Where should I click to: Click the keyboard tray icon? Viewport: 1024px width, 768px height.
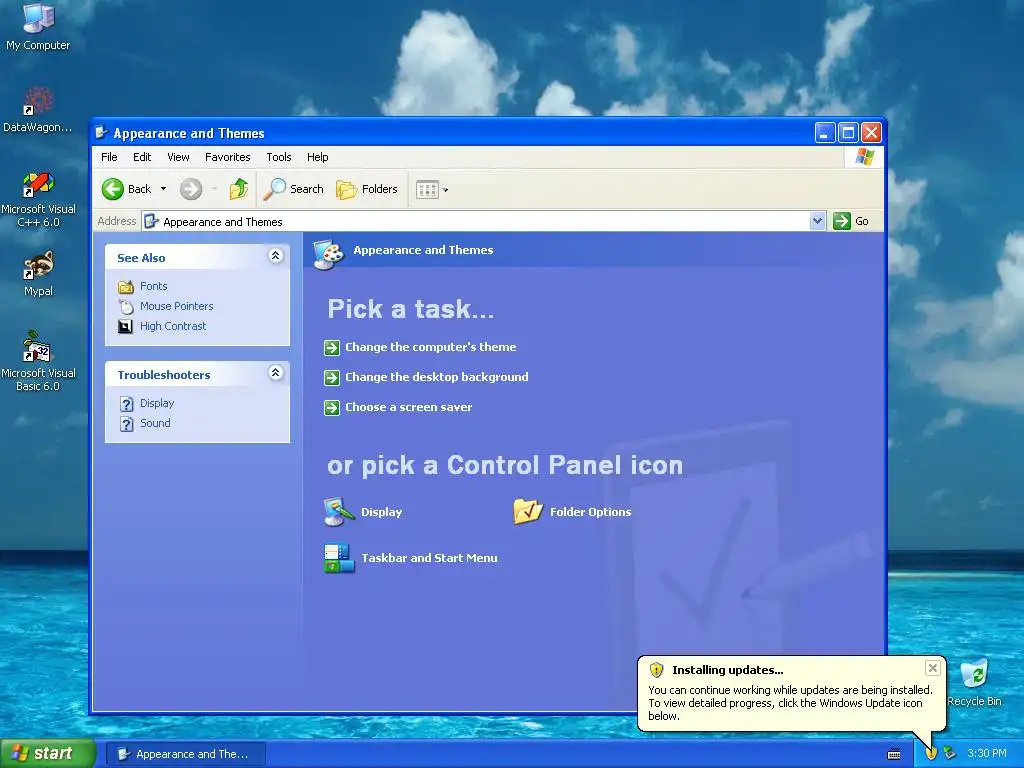pos(894,754)
